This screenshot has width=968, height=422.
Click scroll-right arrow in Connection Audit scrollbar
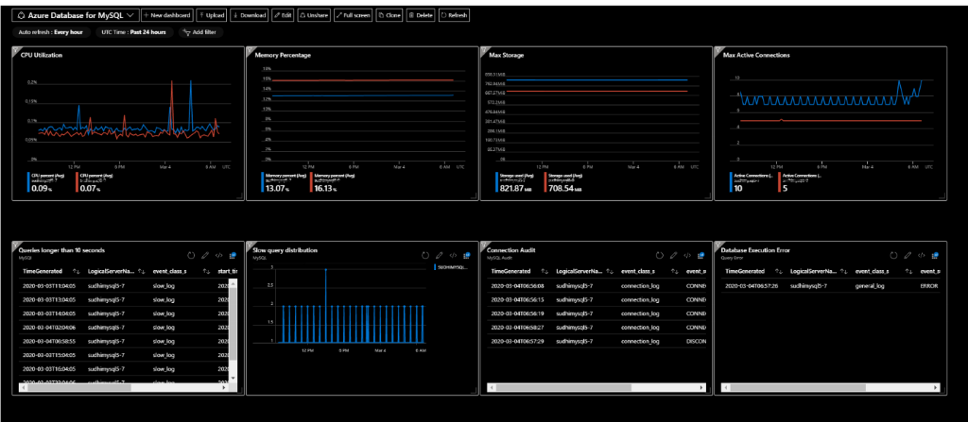click(702, 388)
